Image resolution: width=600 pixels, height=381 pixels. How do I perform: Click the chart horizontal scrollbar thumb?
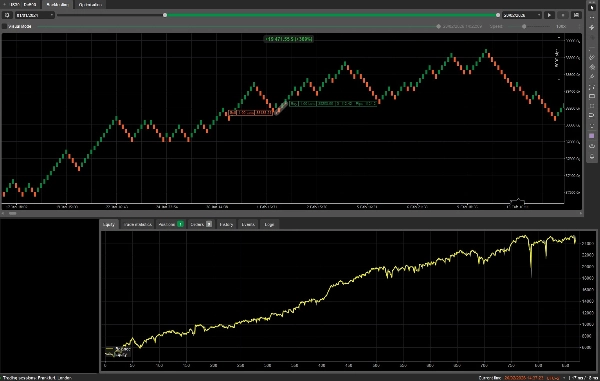point(12,213)
